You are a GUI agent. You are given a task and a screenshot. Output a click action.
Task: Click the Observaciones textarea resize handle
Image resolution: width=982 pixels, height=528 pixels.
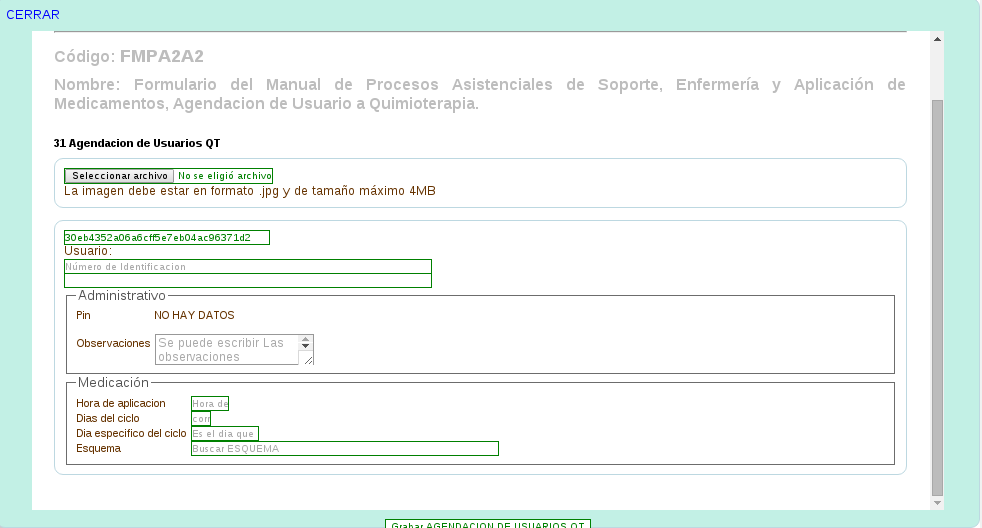point(308,359)
